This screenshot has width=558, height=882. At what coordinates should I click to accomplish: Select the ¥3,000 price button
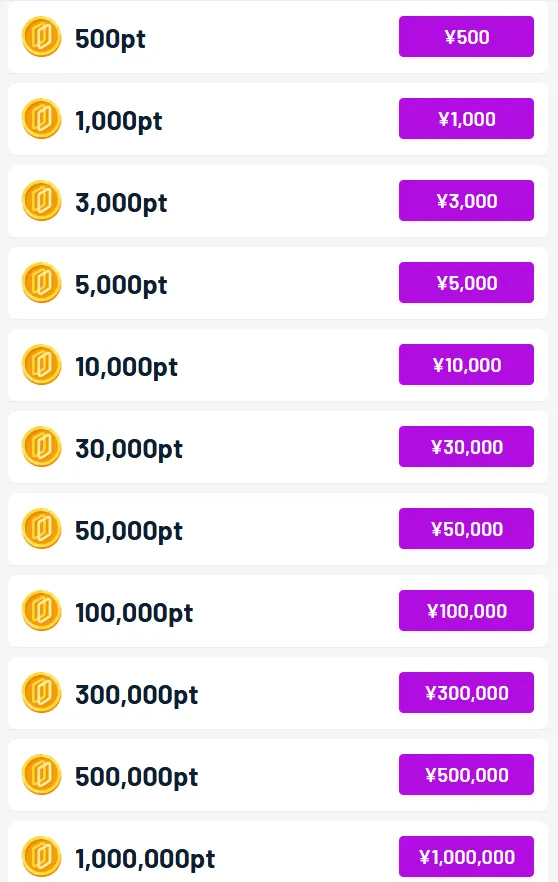tap(466, 201)
